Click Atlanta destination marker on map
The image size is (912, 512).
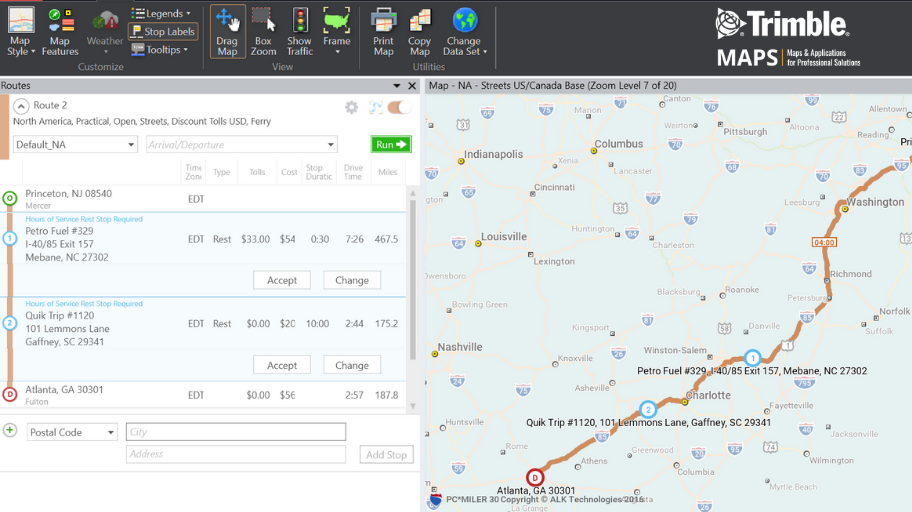(535, 478)
